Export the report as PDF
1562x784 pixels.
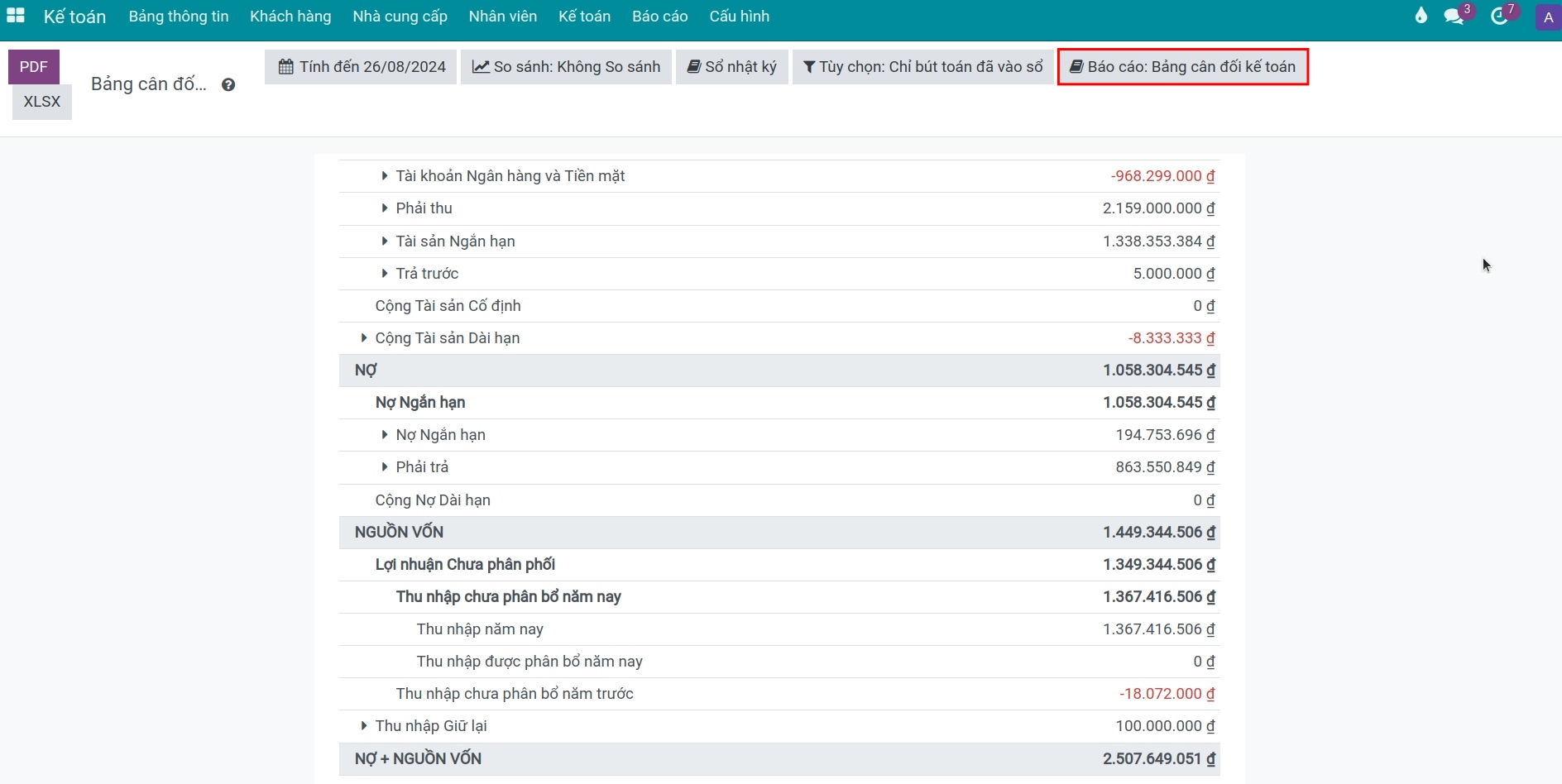(x=34, y=67)
